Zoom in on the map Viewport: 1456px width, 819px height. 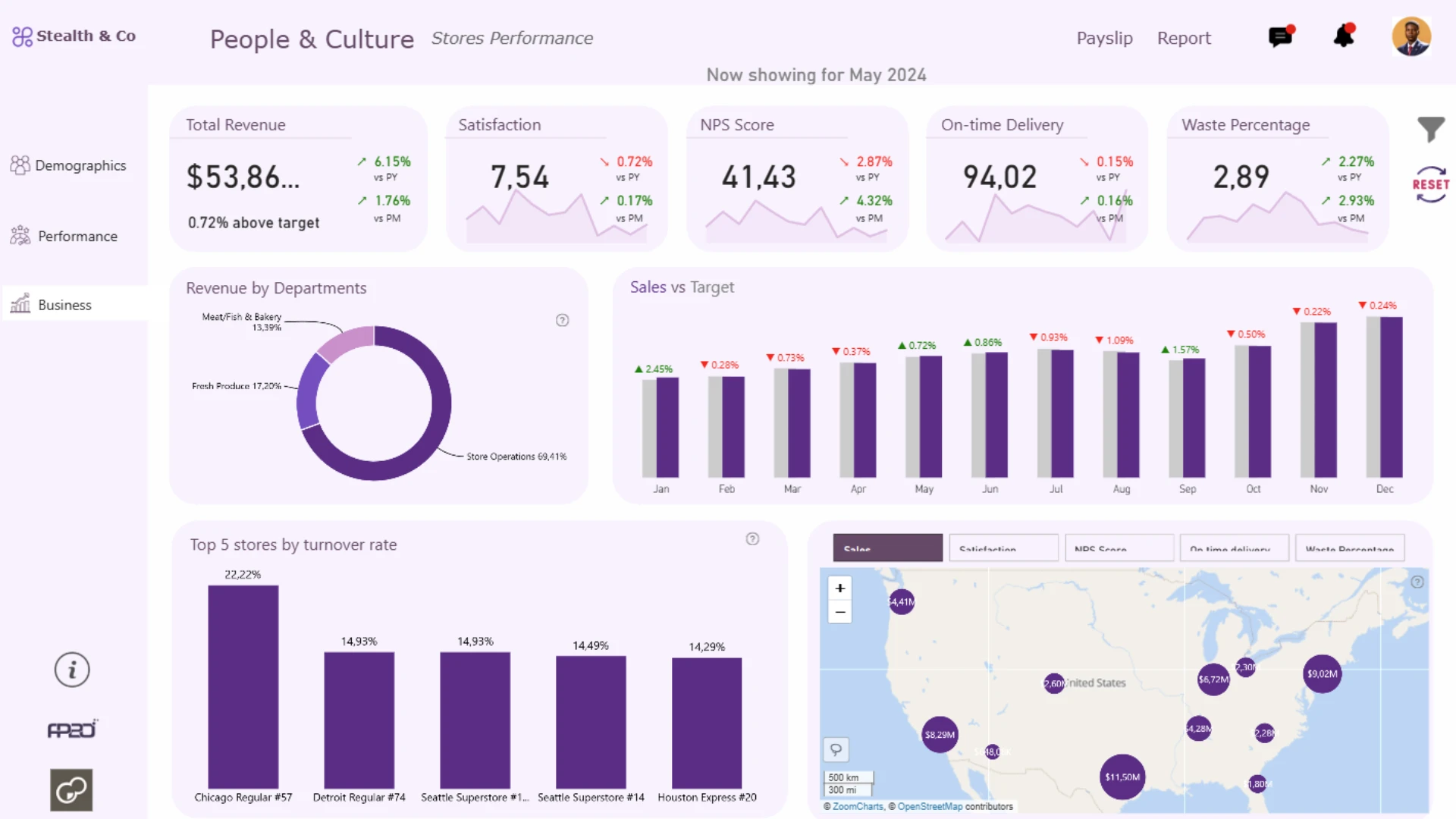click(839, 588)
